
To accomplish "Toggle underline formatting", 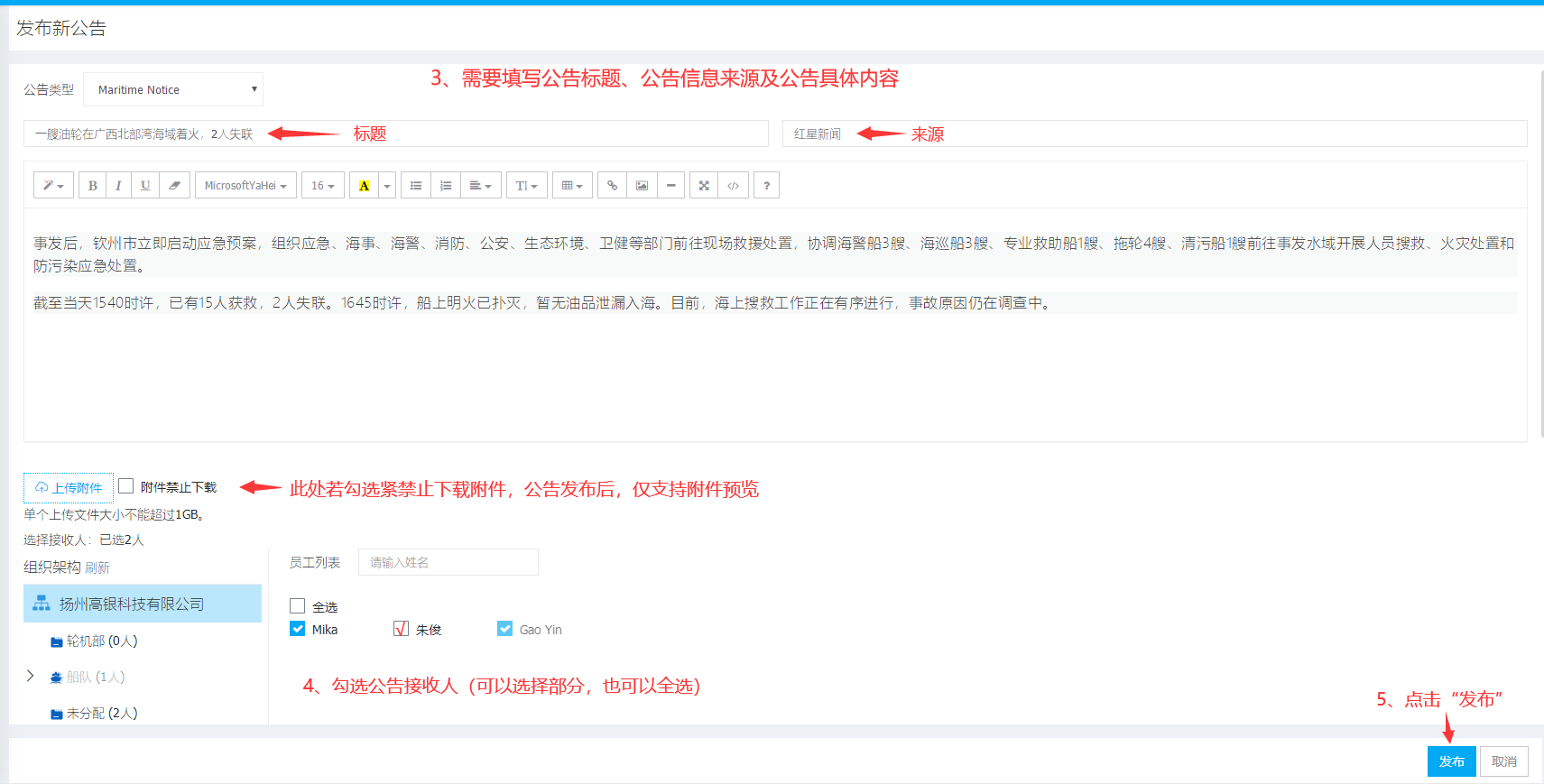I will 145,185.
